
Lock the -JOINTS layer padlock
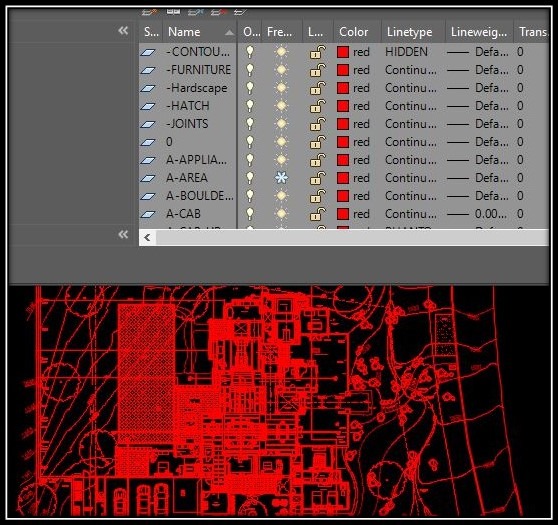click(x=317, y=124)
